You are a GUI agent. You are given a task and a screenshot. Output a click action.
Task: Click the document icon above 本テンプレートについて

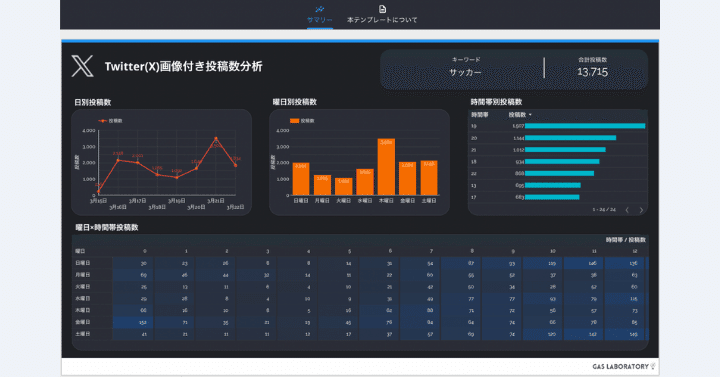click(382, 9)
